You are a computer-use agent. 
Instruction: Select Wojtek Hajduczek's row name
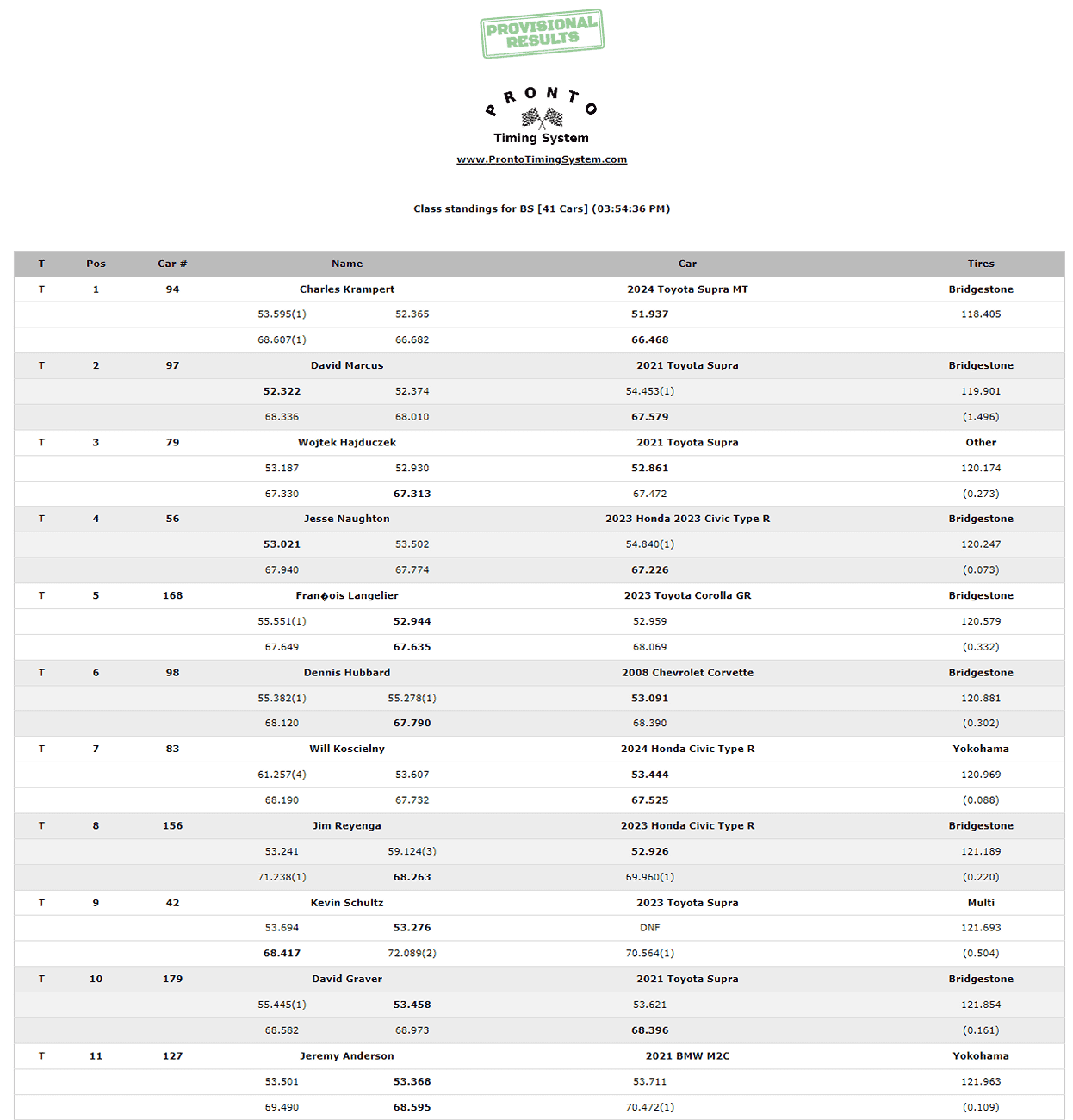pos(347,442)
